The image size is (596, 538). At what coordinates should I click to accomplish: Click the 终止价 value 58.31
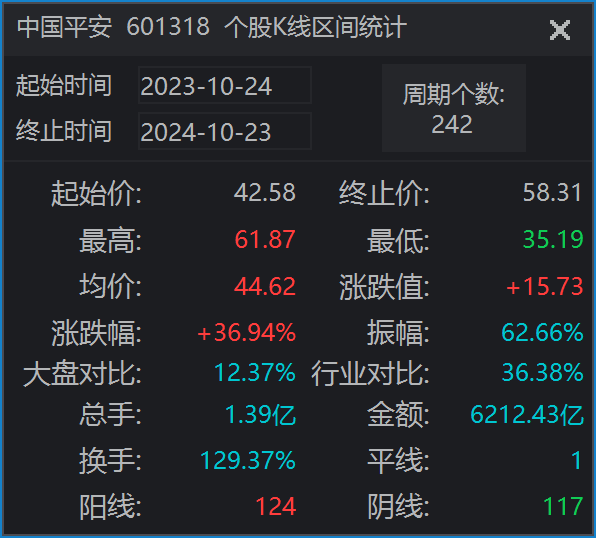tap(552, 192)
